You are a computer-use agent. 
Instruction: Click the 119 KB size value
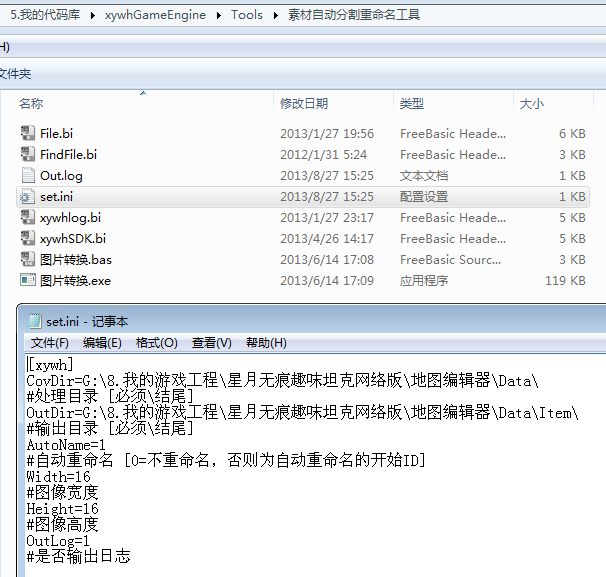point(565,281)
